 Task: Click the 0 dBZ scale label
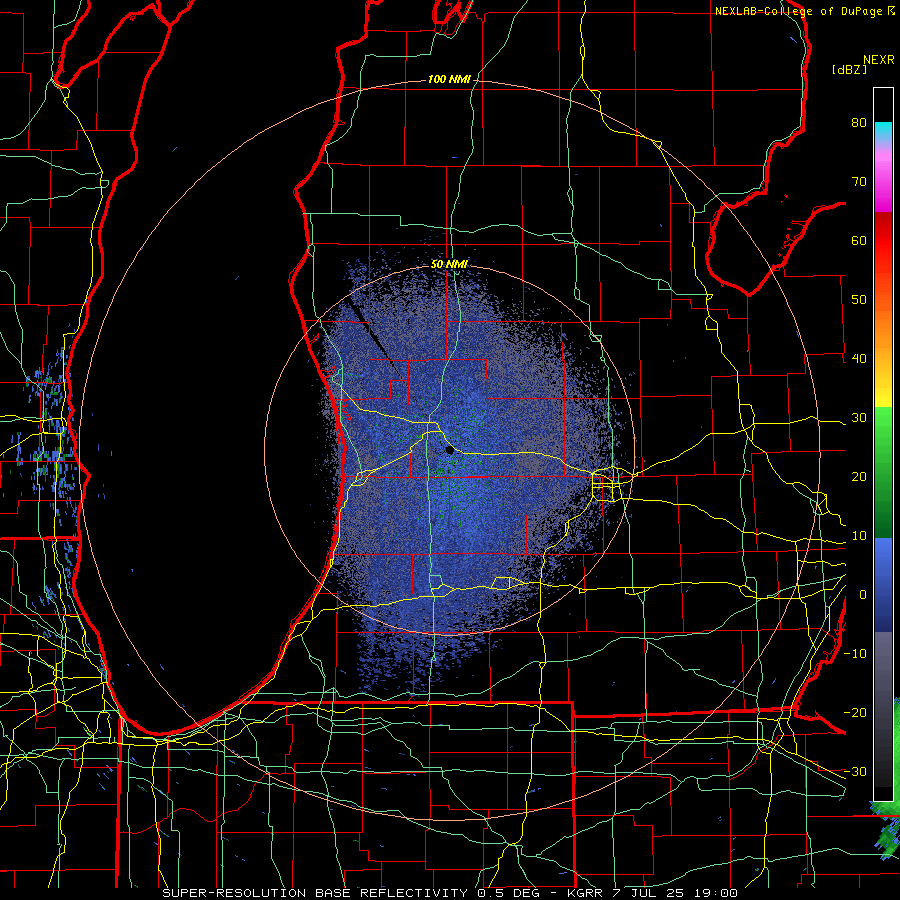[x=863, y=595]
